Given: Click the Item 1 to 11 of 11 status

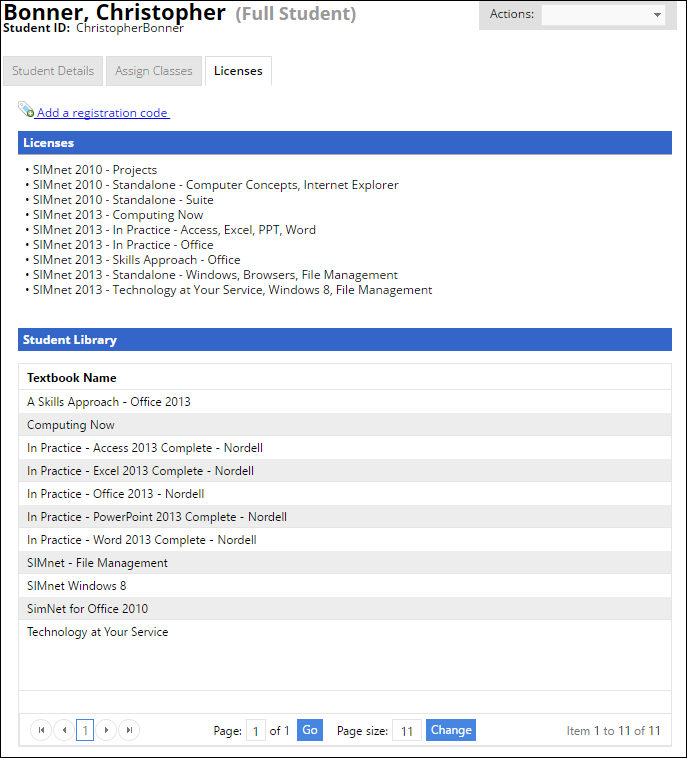Looking at the screenshot, I should [x=613, y=730].
